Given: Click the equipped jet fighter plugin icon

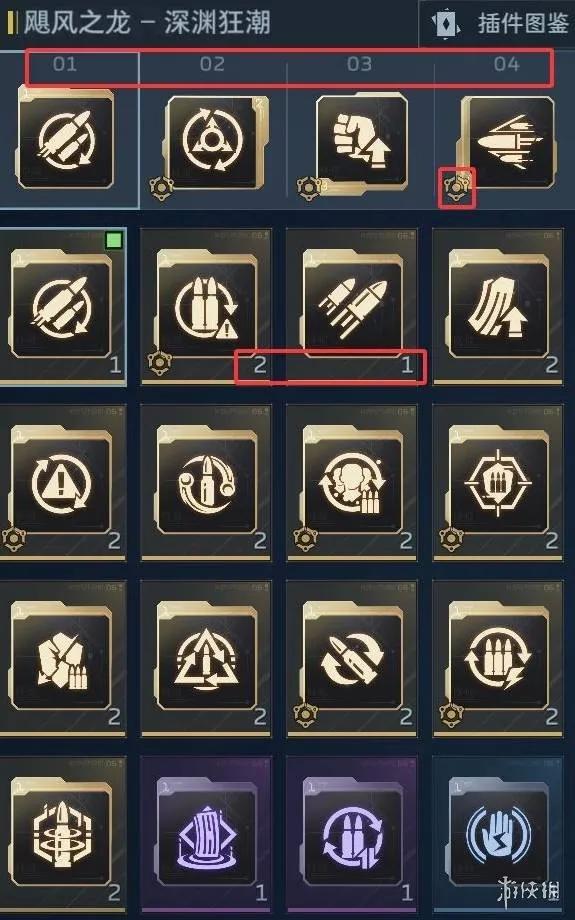Looking at the screenshot, I should [x=506, y=143].
